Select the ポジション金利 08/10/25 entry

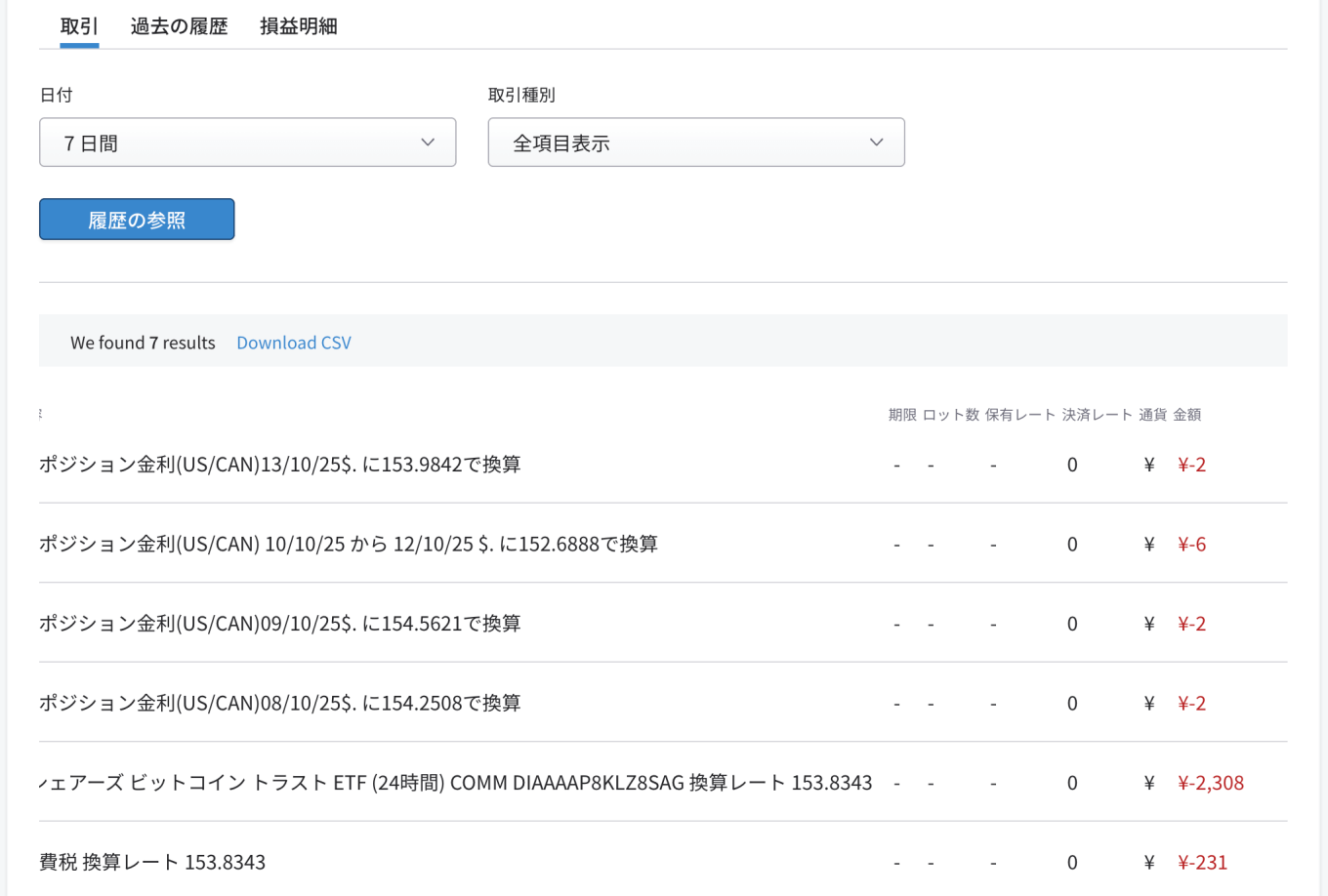point(280,703)
